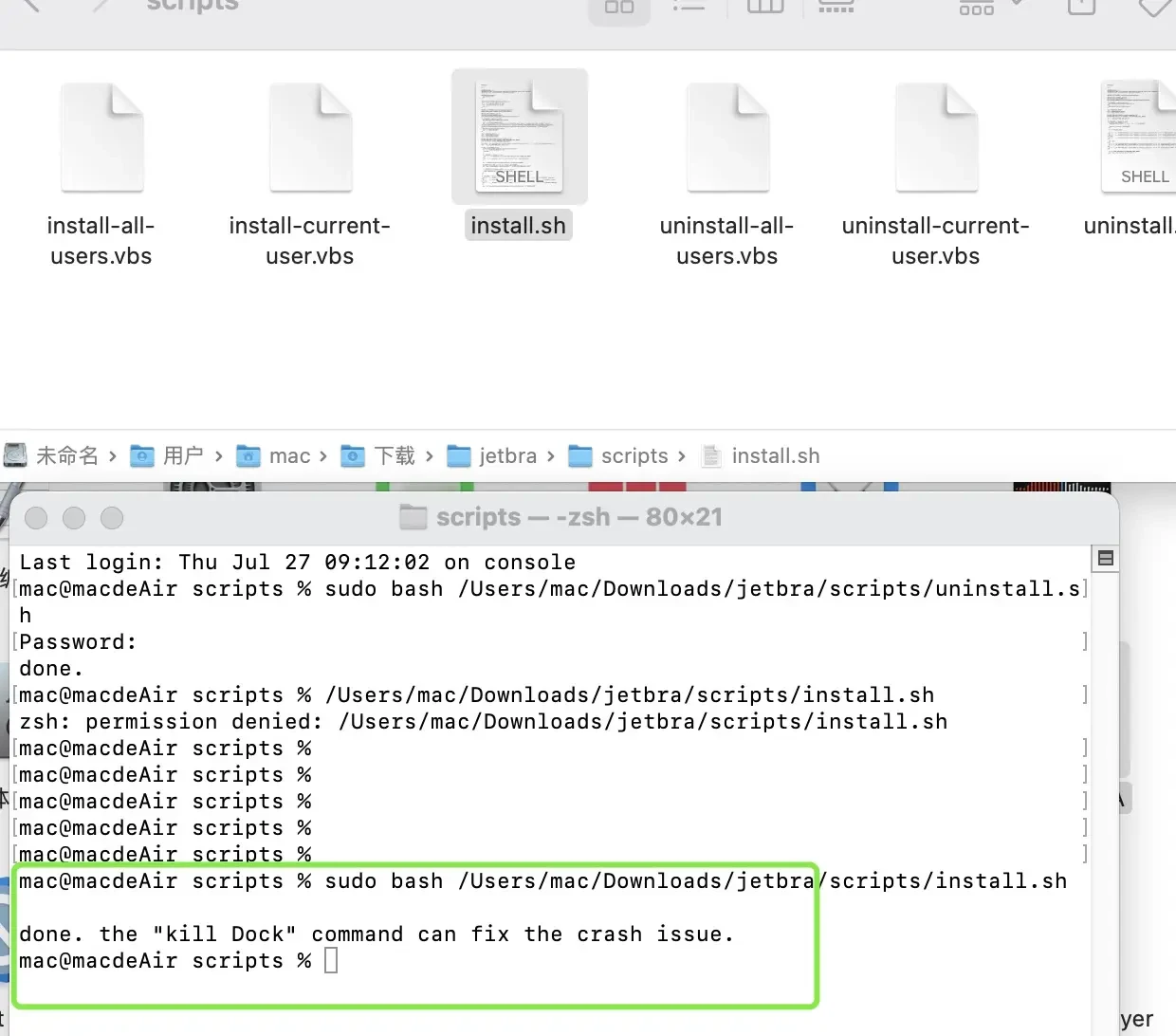Click the 'install-all-users.vbs' file name label
The width and height of the screenshot is (1176, 1036).
[101, 241]
